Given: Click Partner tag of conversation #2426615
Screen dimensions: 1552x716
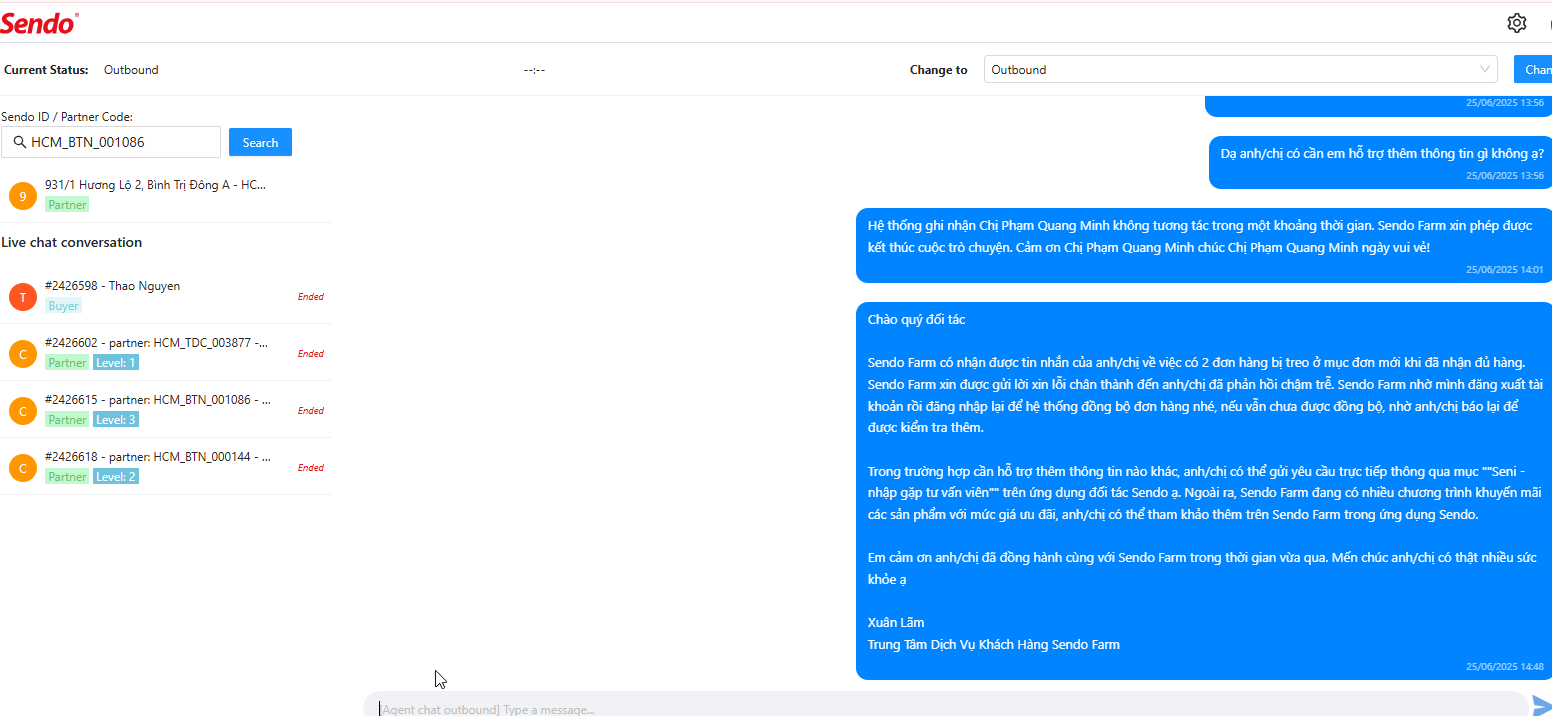Looking at the screenshot, I should click(x=67, y=420).
